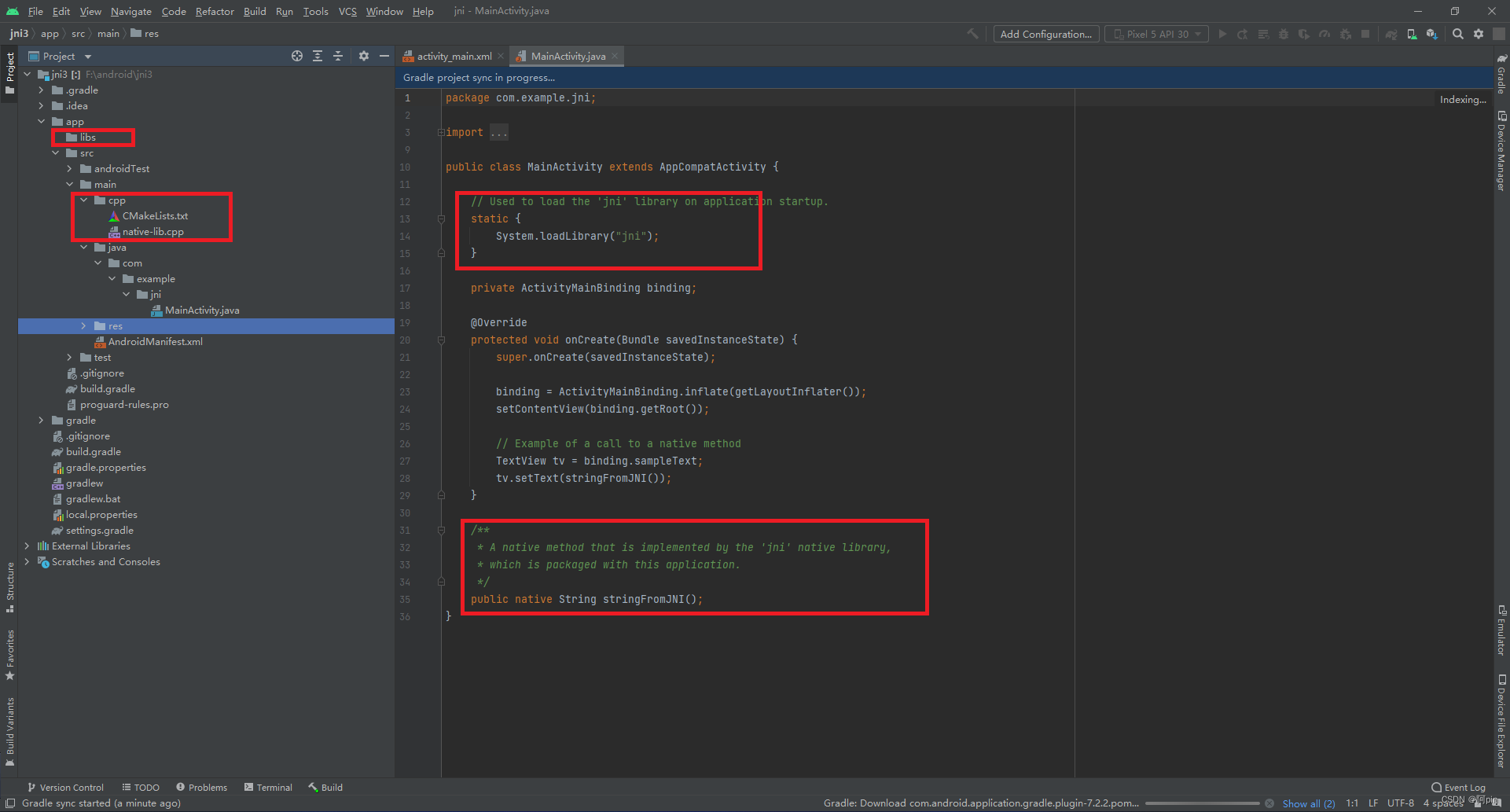
Task: Open the Emulator side tool window
Action: tap(1501, 630)
